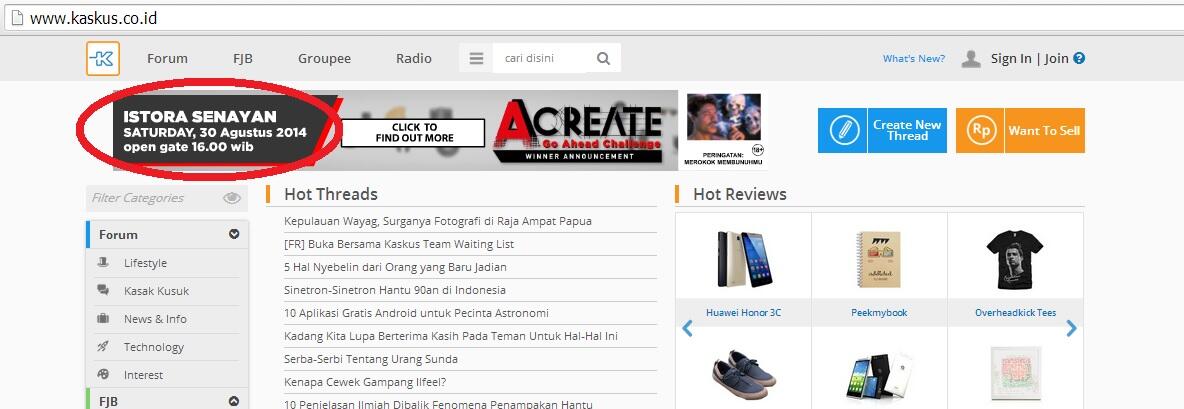Click Sign In link
The width and height of the screenshot is (1184, 409).
(1011, 58)
